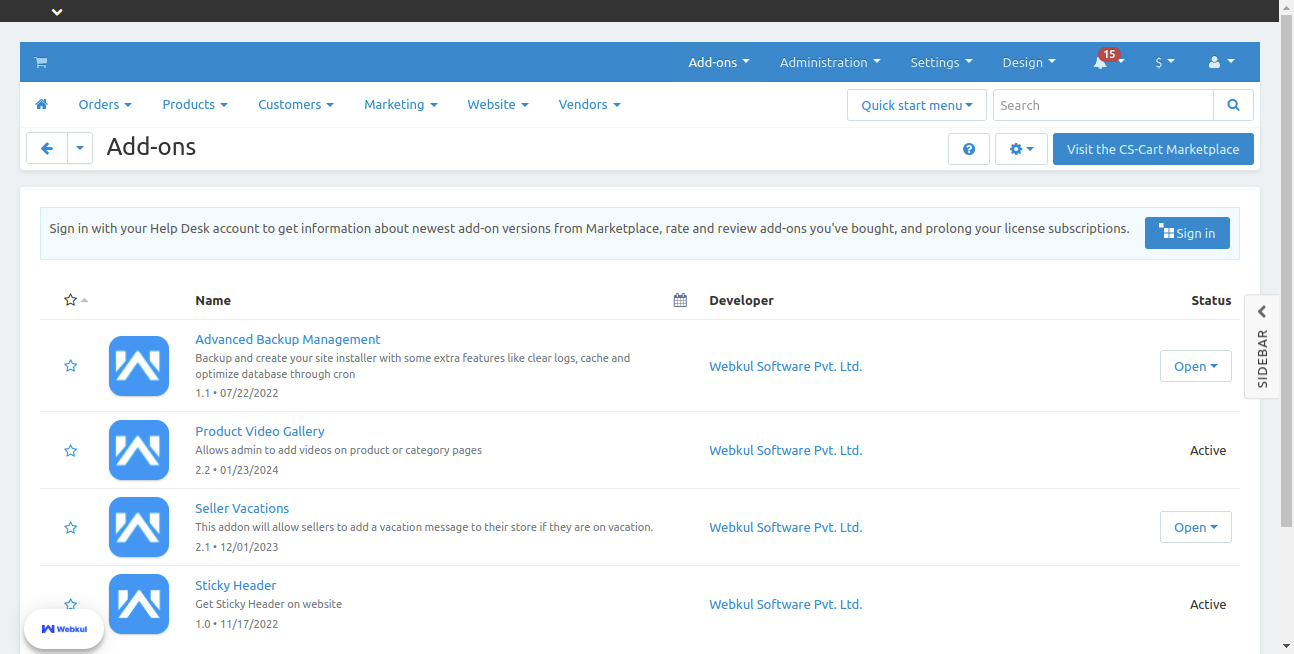Sort add-ons by calendar date icon
The width and height of the screenshot is (1294, 654).
click(680, 300)
